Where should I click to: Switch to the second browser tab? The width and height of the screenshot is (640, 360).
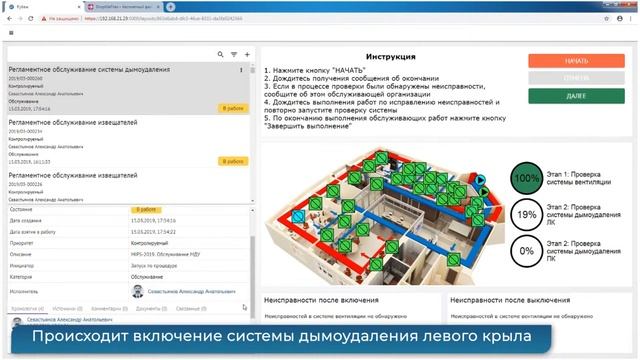[124, 7]
